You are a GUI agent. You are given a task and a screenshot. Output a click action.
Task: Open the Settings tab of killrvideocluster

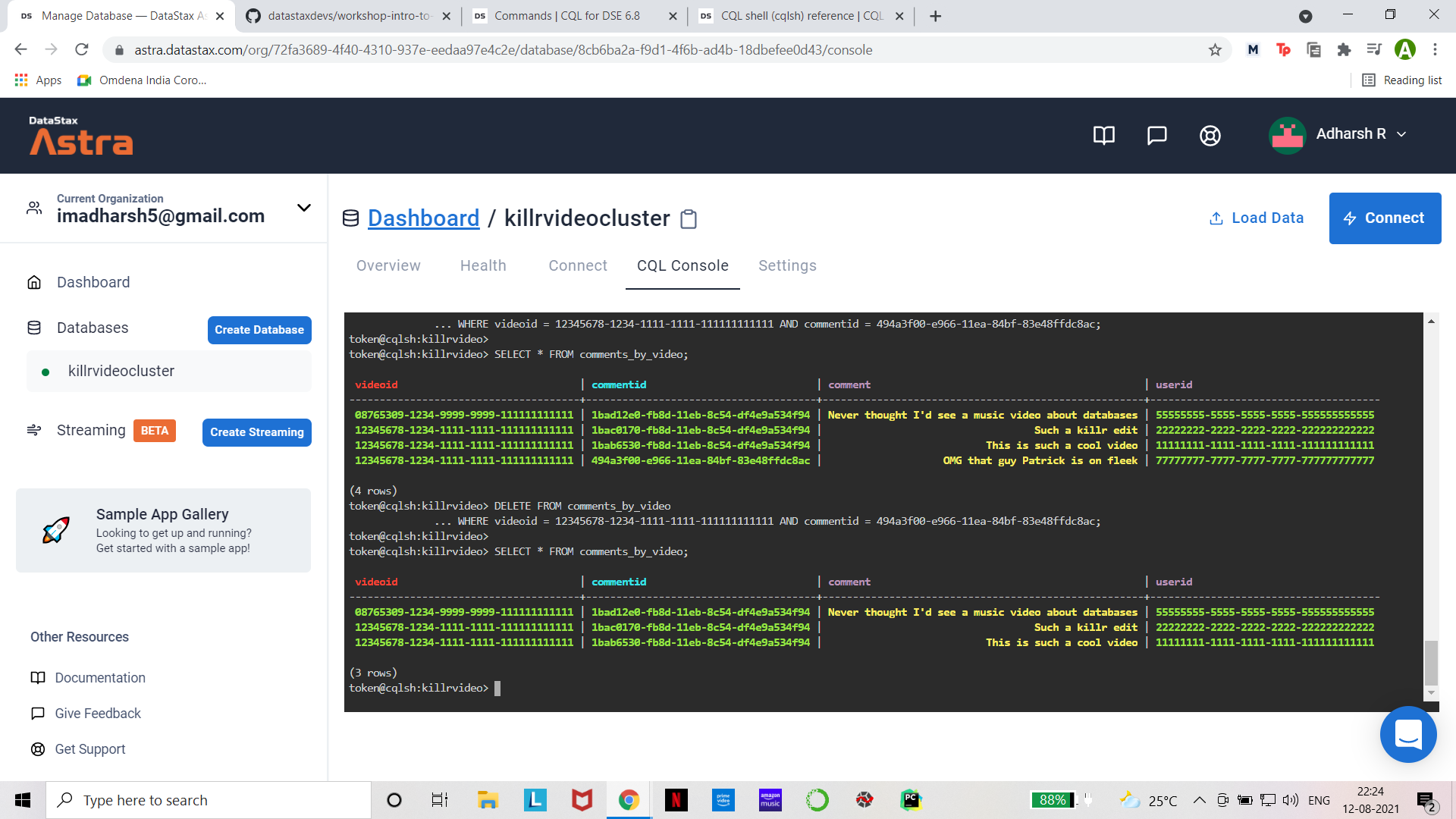pos(787,265)
